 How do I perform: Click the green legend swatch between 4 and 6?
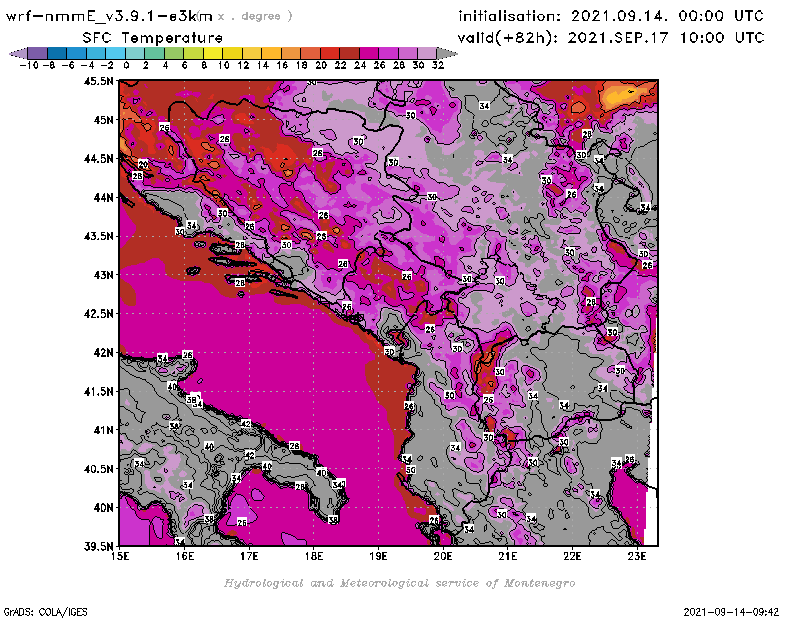coord(174,53)
